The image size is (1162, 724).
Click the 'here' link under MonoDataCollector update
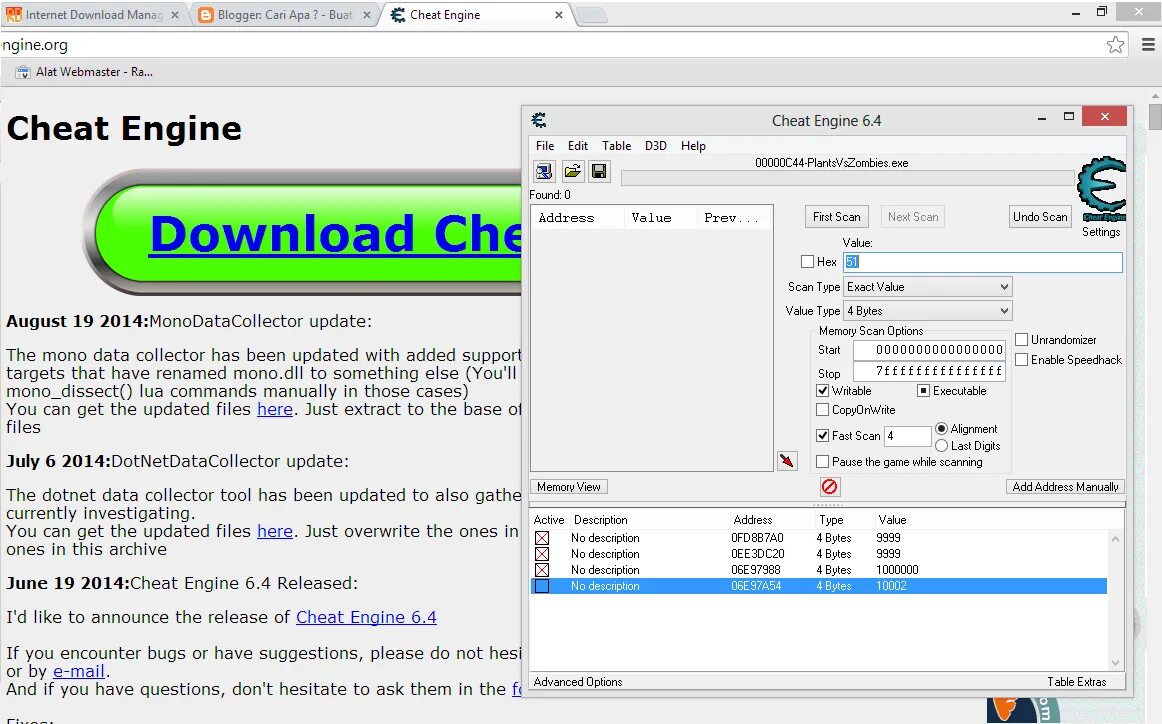(275, 409)
